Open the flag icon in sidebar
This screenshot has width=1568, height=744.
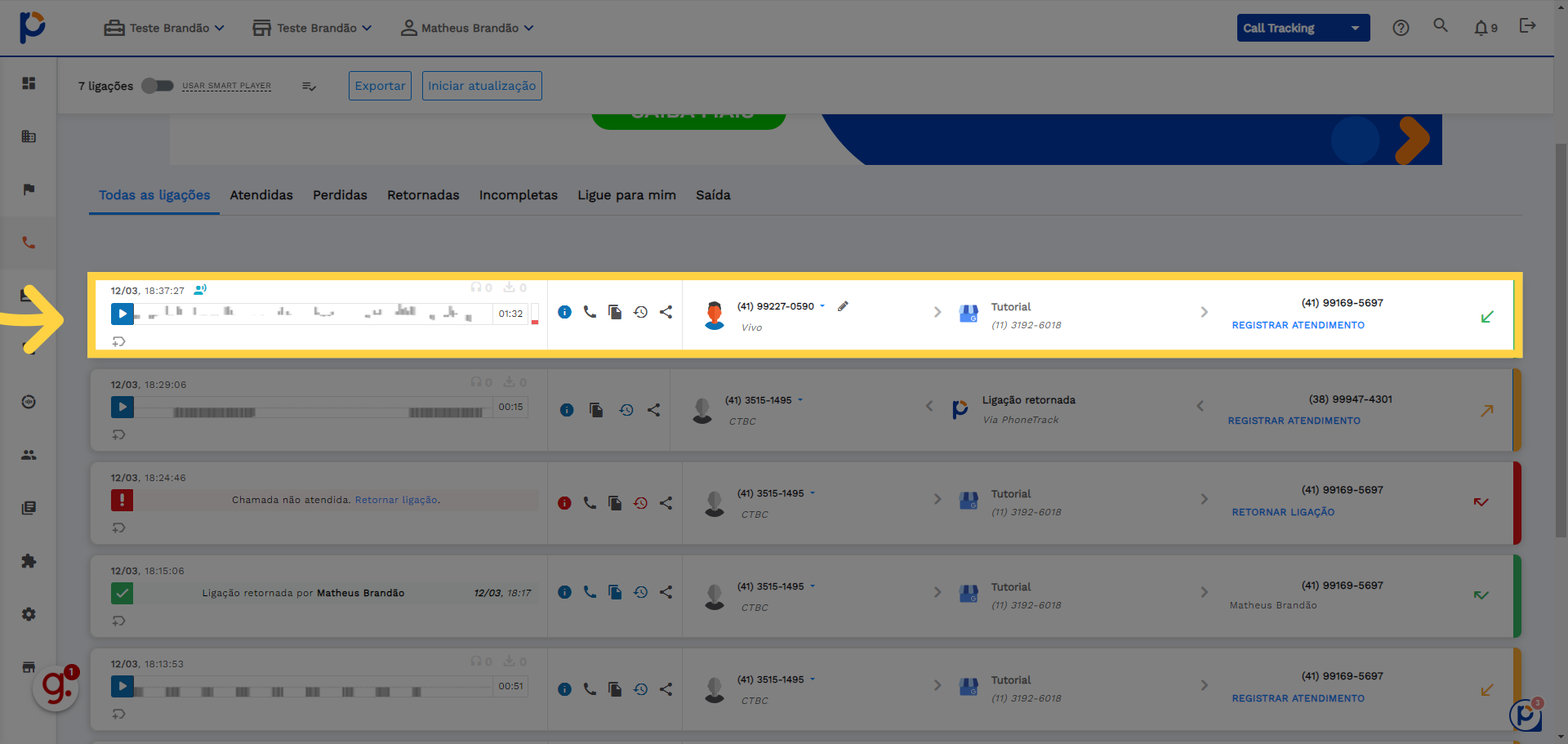(29, 189)
